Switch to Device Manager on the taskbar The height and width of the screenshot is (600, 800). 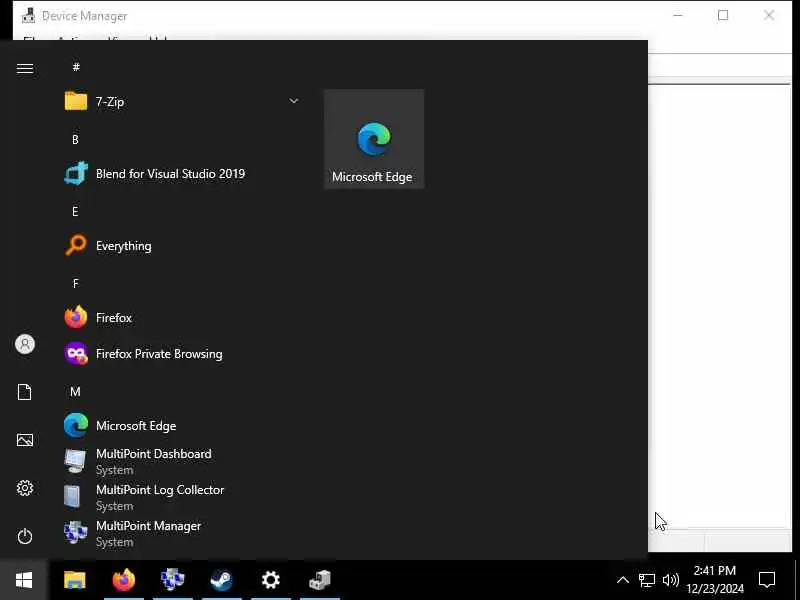pos(320,580)
